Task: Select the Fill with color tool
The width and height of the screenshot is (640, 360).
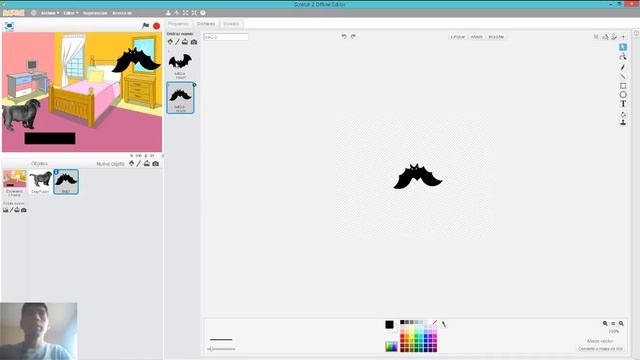Action: coord(623,114)
